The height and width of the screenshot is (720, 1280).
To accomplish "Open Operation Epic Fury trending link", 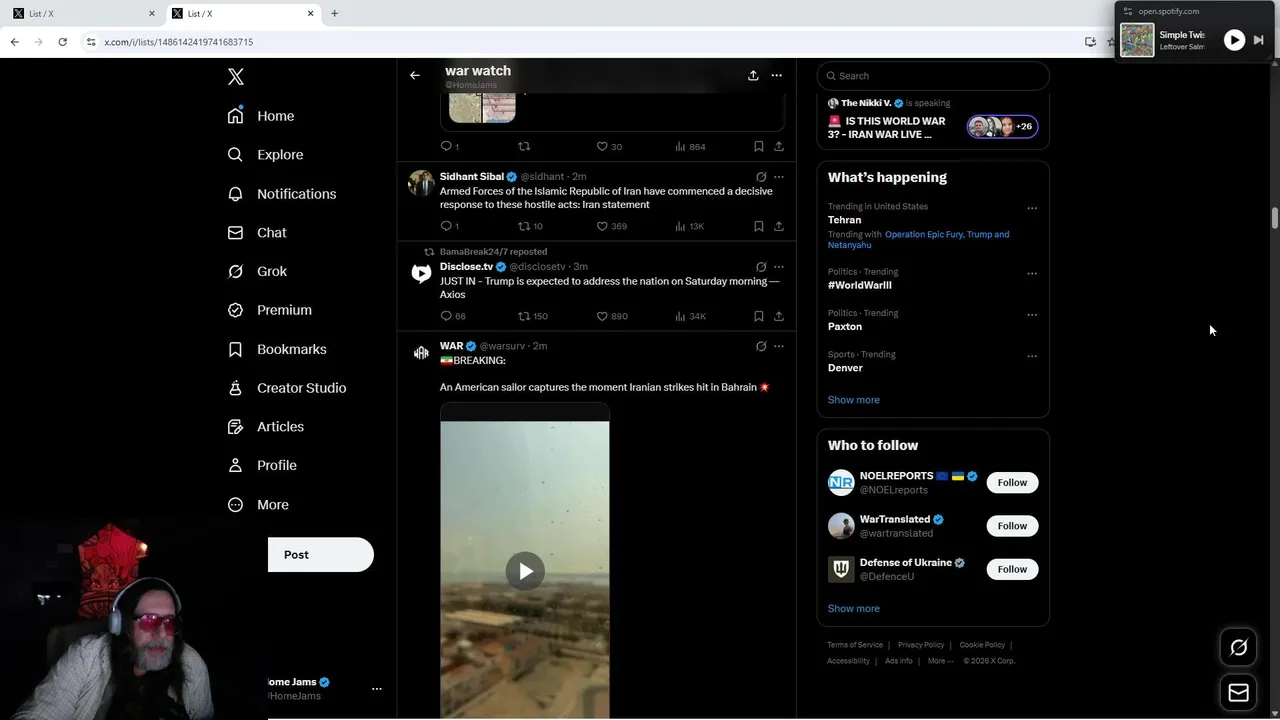I will point(923,234).
